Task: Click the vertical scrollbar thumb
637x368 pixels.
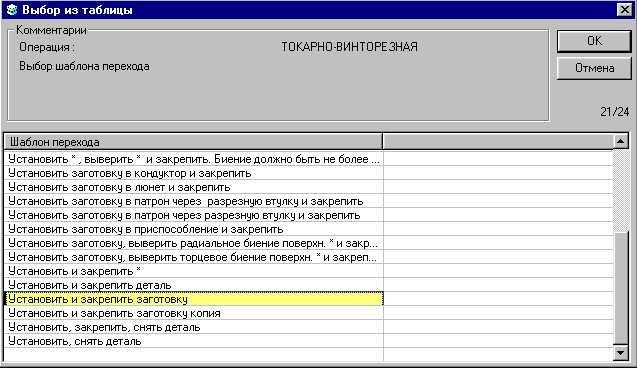Action: point(620,288)
